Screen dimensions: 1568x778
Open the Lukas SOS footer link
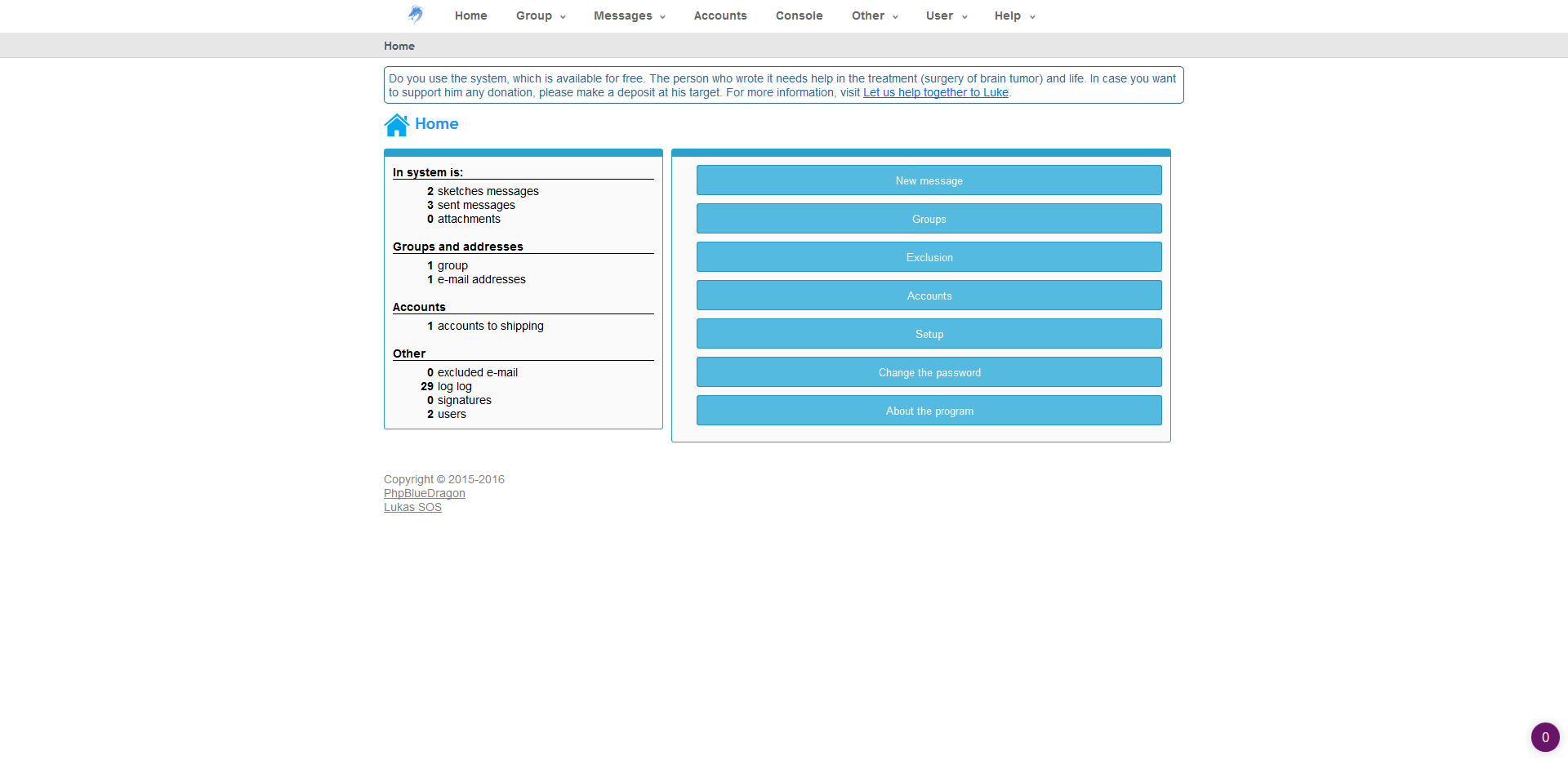(x=412, y=507)
